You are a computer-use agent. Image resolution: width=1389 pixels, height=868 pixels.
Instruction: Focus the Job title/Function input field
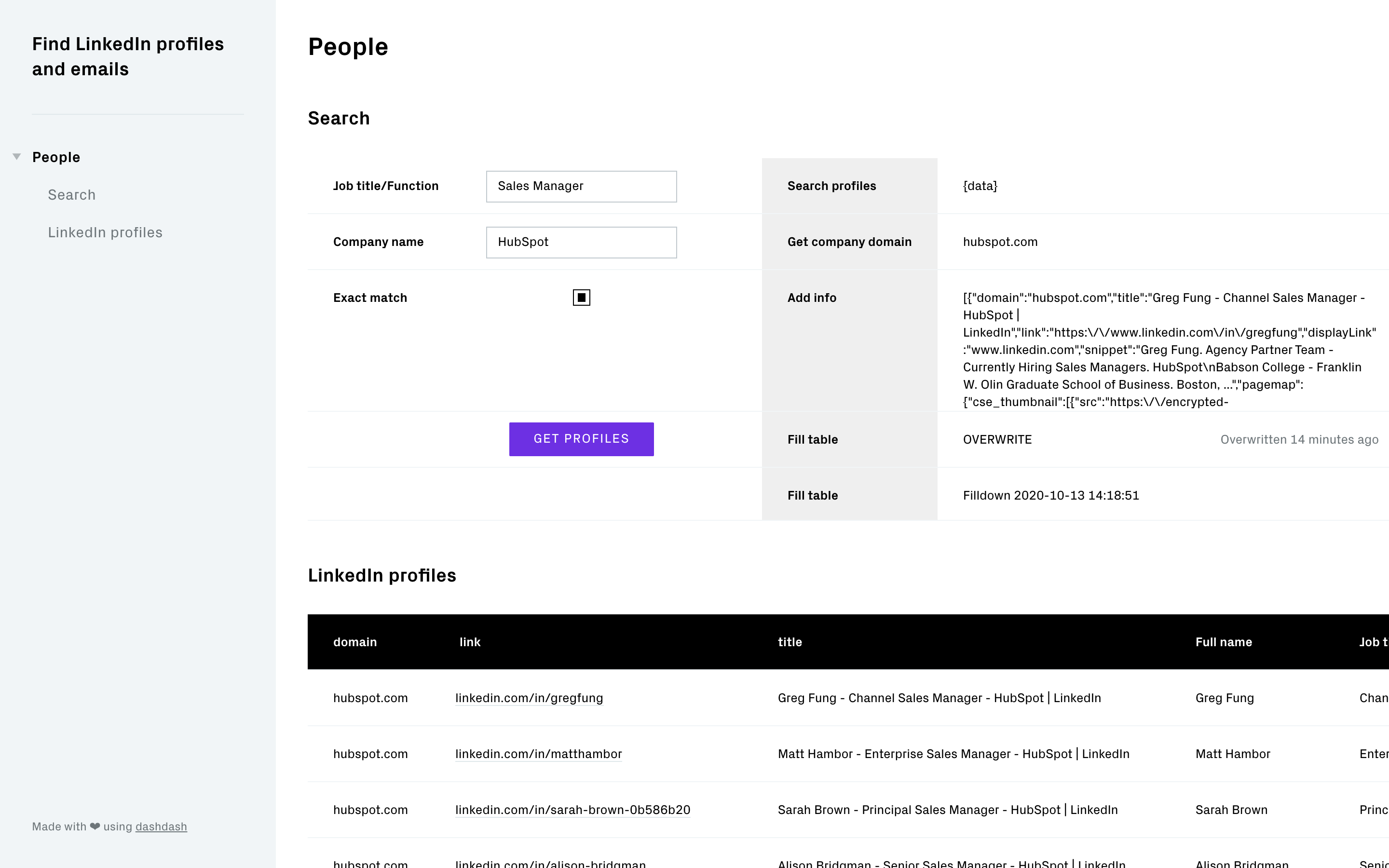[581, 187]
